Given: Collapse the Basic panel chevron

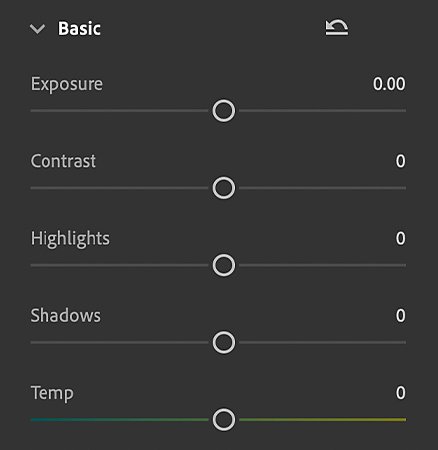Looking at the screenshot, I should (37, 29).
